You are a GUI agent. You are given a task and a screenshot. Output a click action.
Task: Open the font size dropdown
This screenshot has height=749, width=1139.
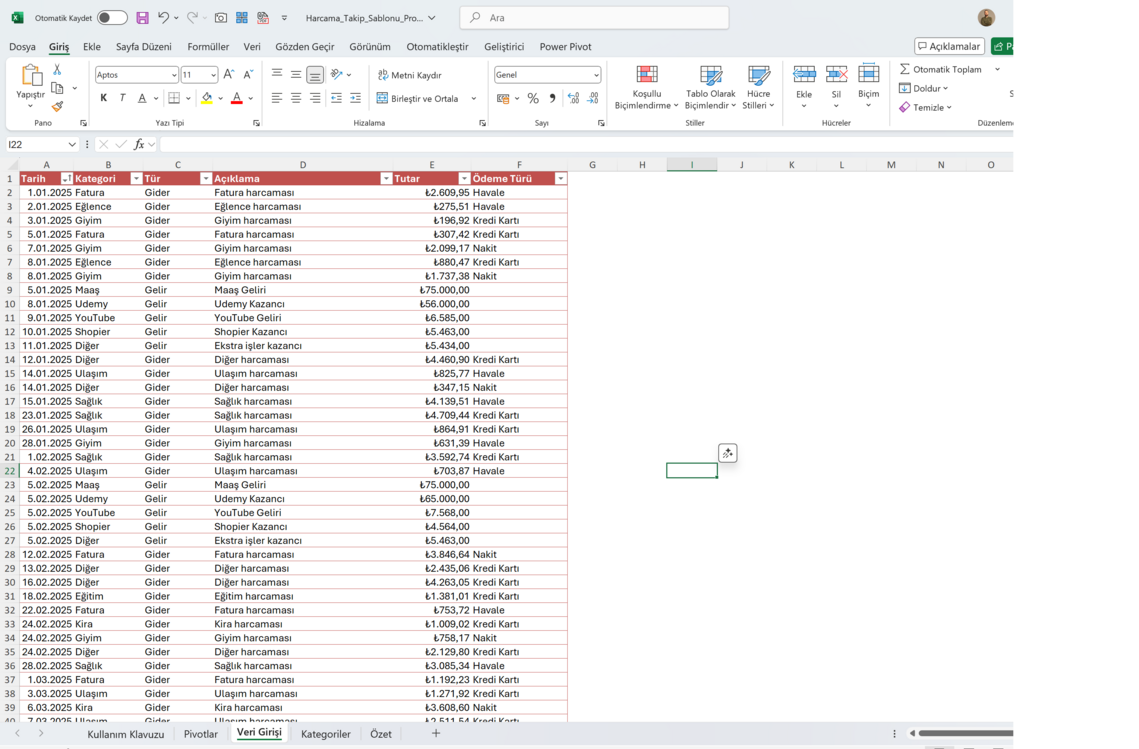click(x=213, y=75)
